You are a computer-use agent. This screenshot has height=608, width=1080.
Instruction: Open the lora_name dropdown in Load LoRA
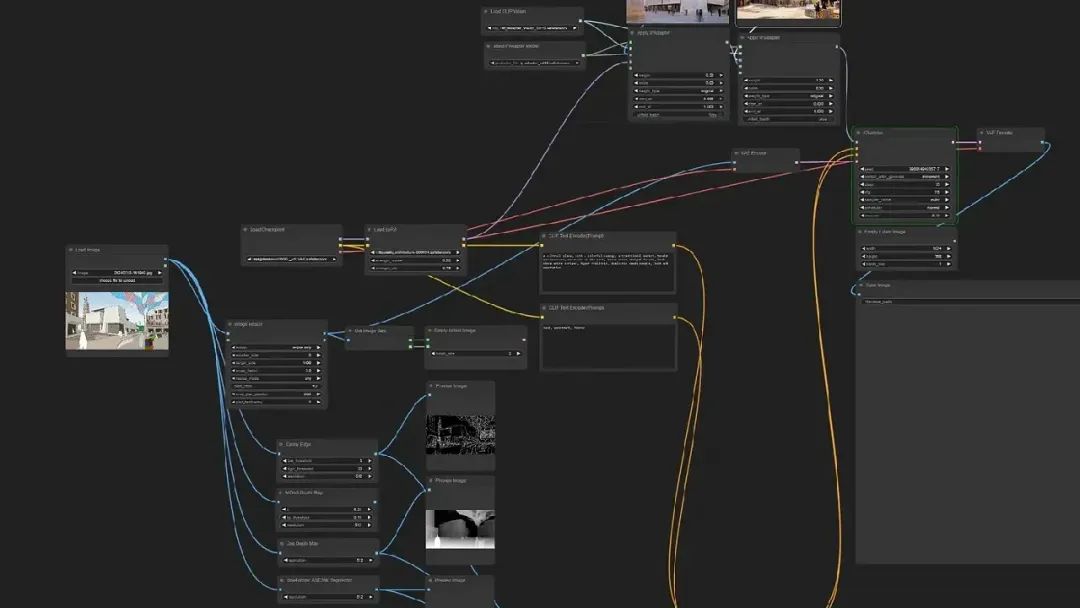(x=415, y=253)
